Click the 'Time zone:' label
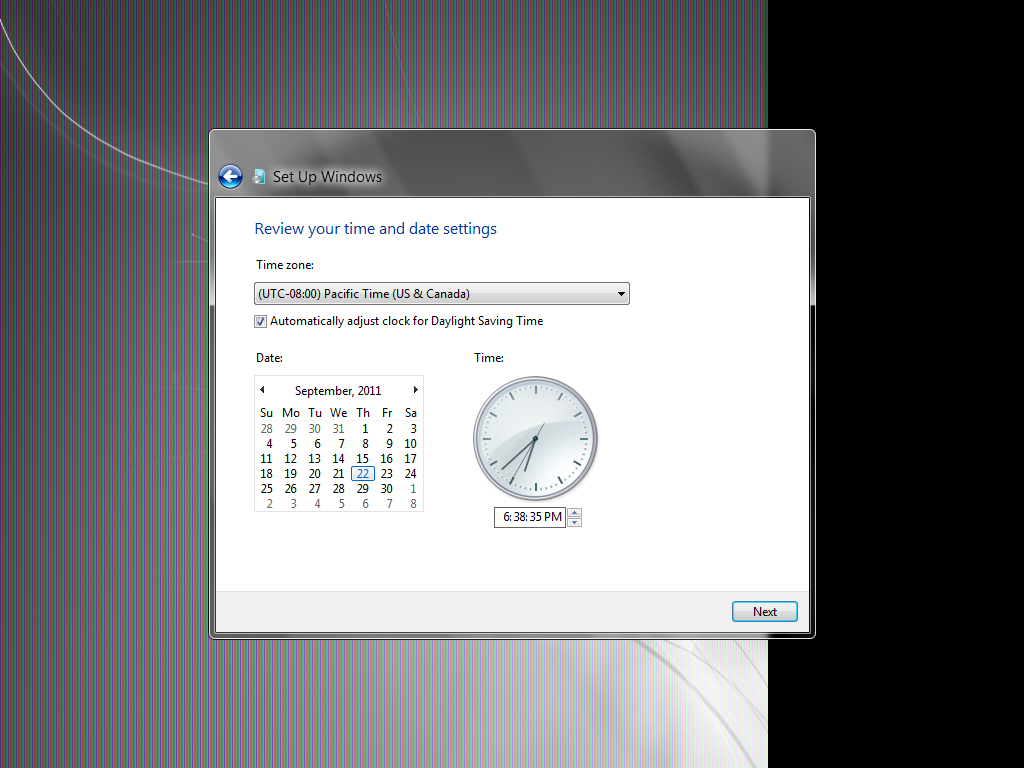Image resolution: width=1024 pixels, height=768 pixels. [285, 264]
